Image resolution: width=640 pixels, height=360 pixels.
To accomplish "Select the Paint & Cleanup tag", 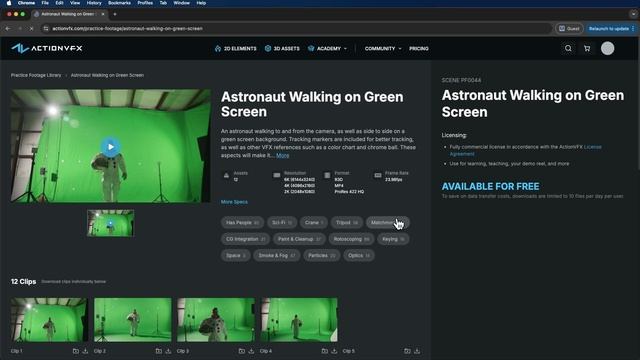I will tap(299, 239).
